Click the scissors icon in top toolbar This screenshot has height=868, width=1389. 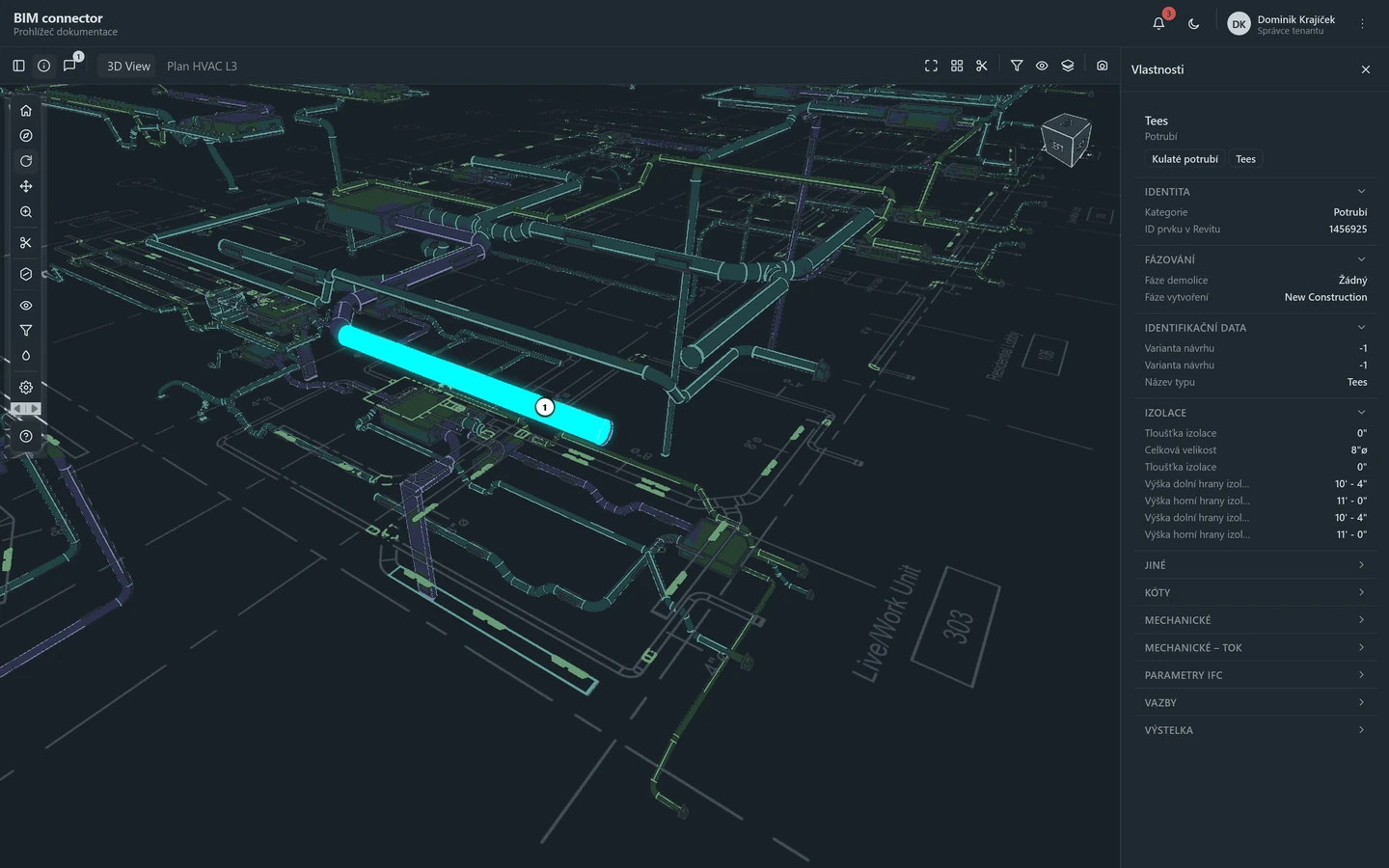pos(982,66)
